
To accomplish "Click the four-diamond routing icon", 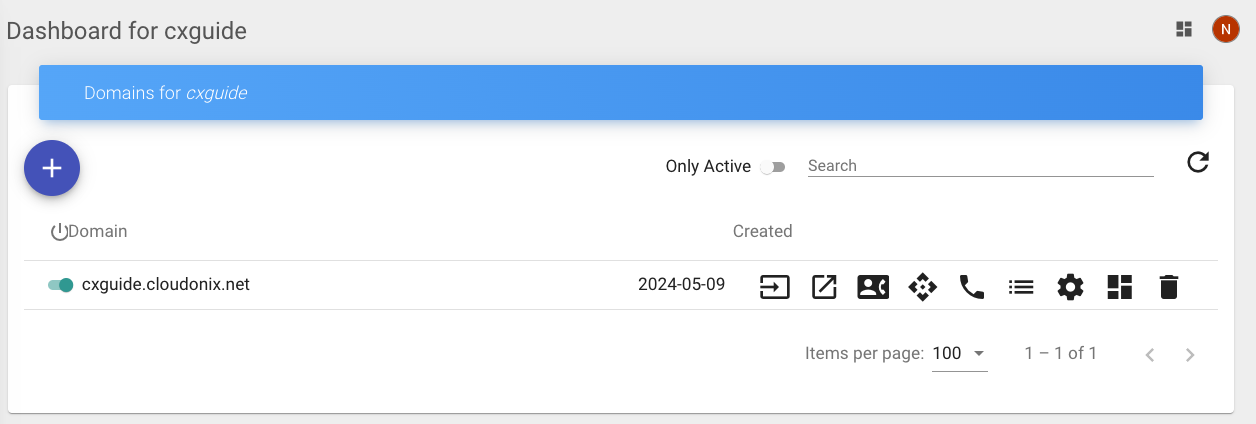I will coord(922,287).
